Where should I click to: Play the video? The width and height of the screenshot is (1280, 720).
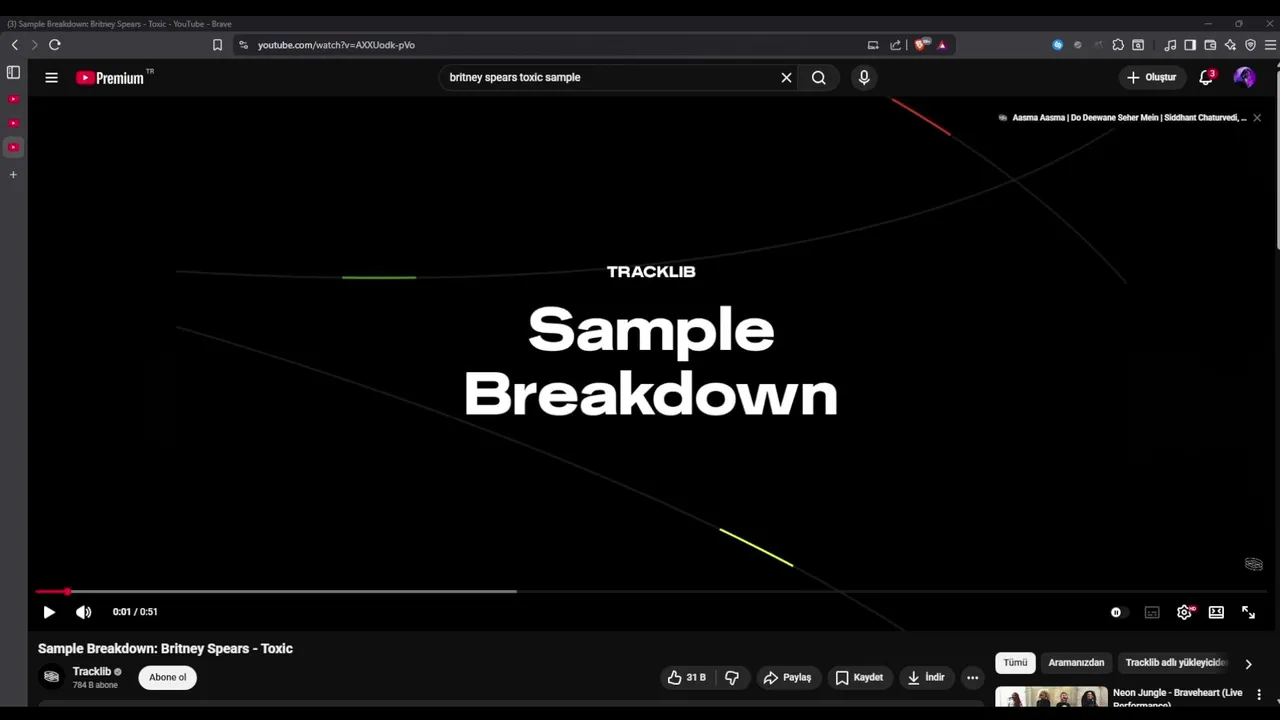click(49, 612)
